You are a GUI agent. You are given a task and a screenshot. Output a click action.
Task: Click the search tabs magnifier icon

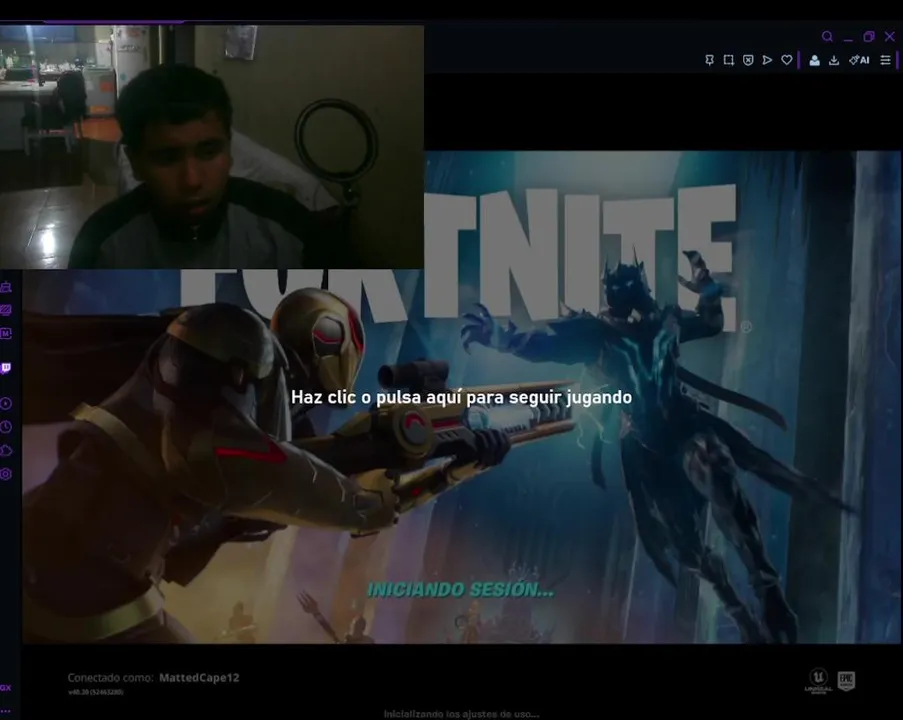coord(828,37)
